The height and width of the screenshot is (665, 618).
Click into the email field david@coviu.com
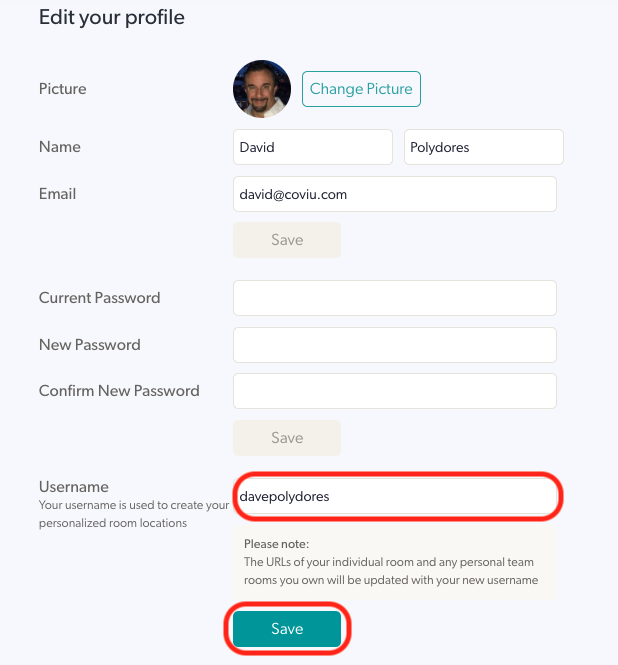394,194
